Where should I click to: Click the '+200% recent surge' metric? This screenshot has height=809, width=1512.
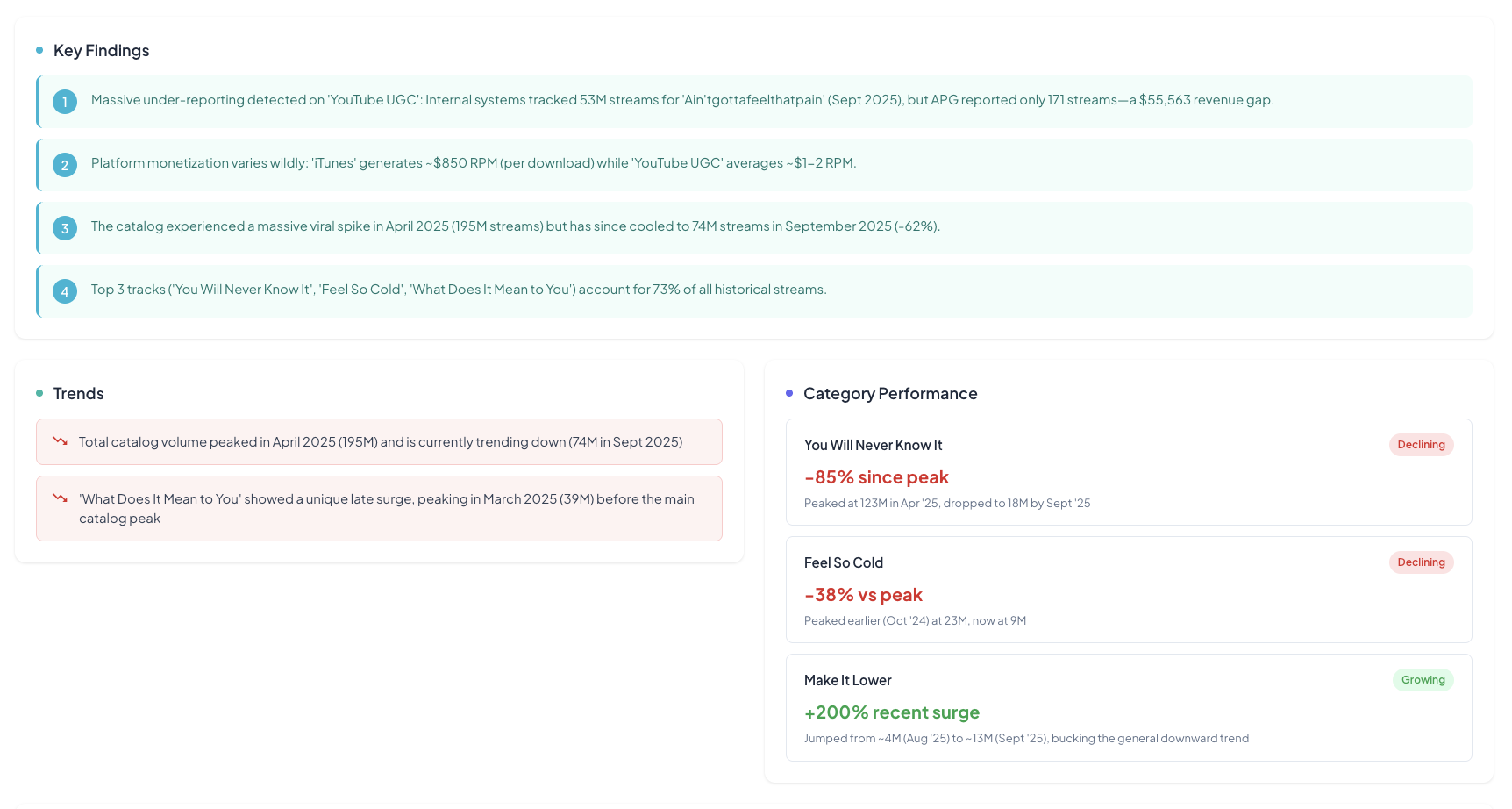(x=891, y=712)
